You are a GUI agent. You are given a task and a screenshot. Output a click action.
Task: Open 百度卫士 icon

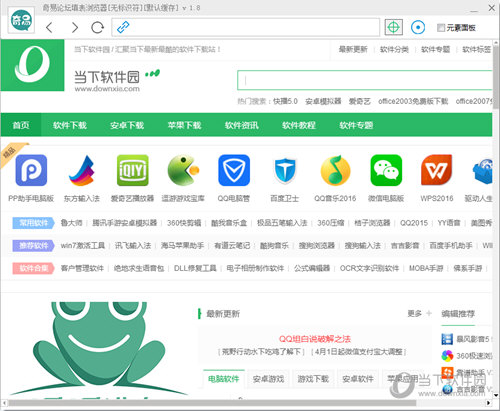pyautogui.click(x=285, y=171)
